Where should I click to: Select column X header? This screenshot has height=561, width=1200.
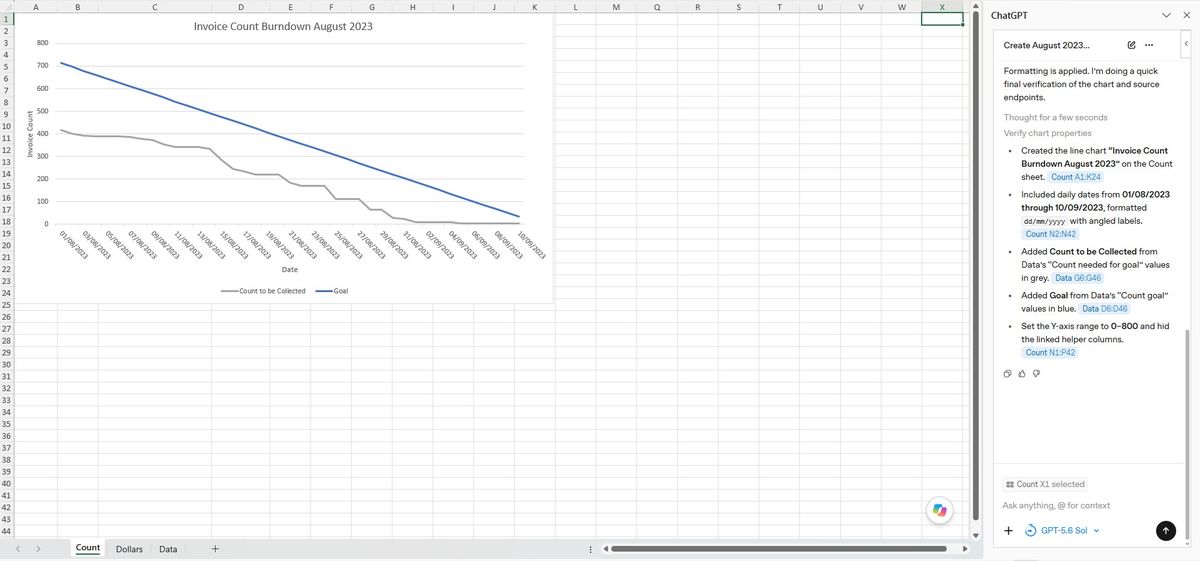942,6
